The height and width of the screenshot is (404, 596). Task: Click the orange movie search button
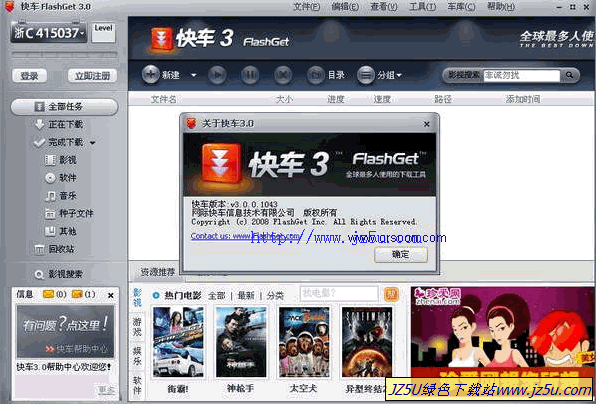[391, 294]
